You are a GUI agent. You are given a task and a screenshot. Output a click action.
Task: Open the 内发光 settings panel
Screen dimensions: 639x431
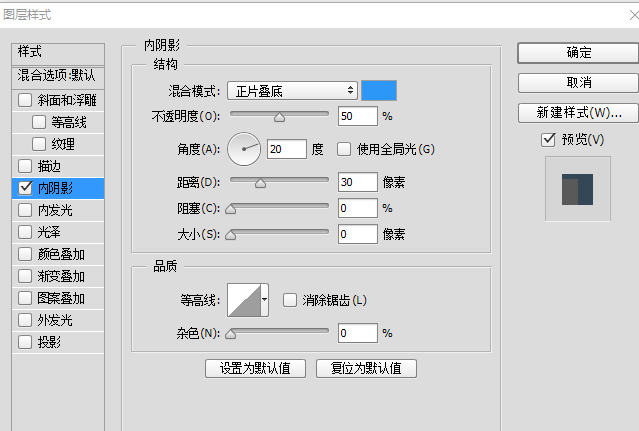tap(55, 210)
